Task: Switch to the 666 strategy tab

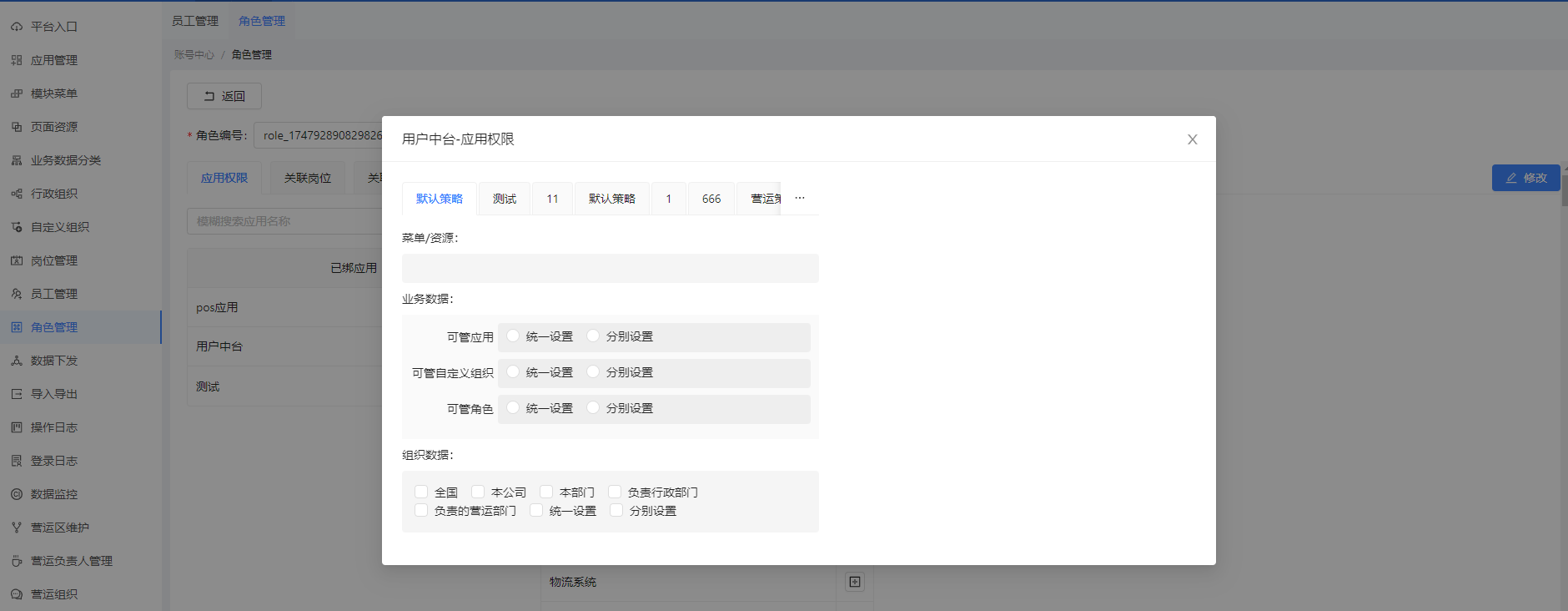Action: tap(711, 199)
